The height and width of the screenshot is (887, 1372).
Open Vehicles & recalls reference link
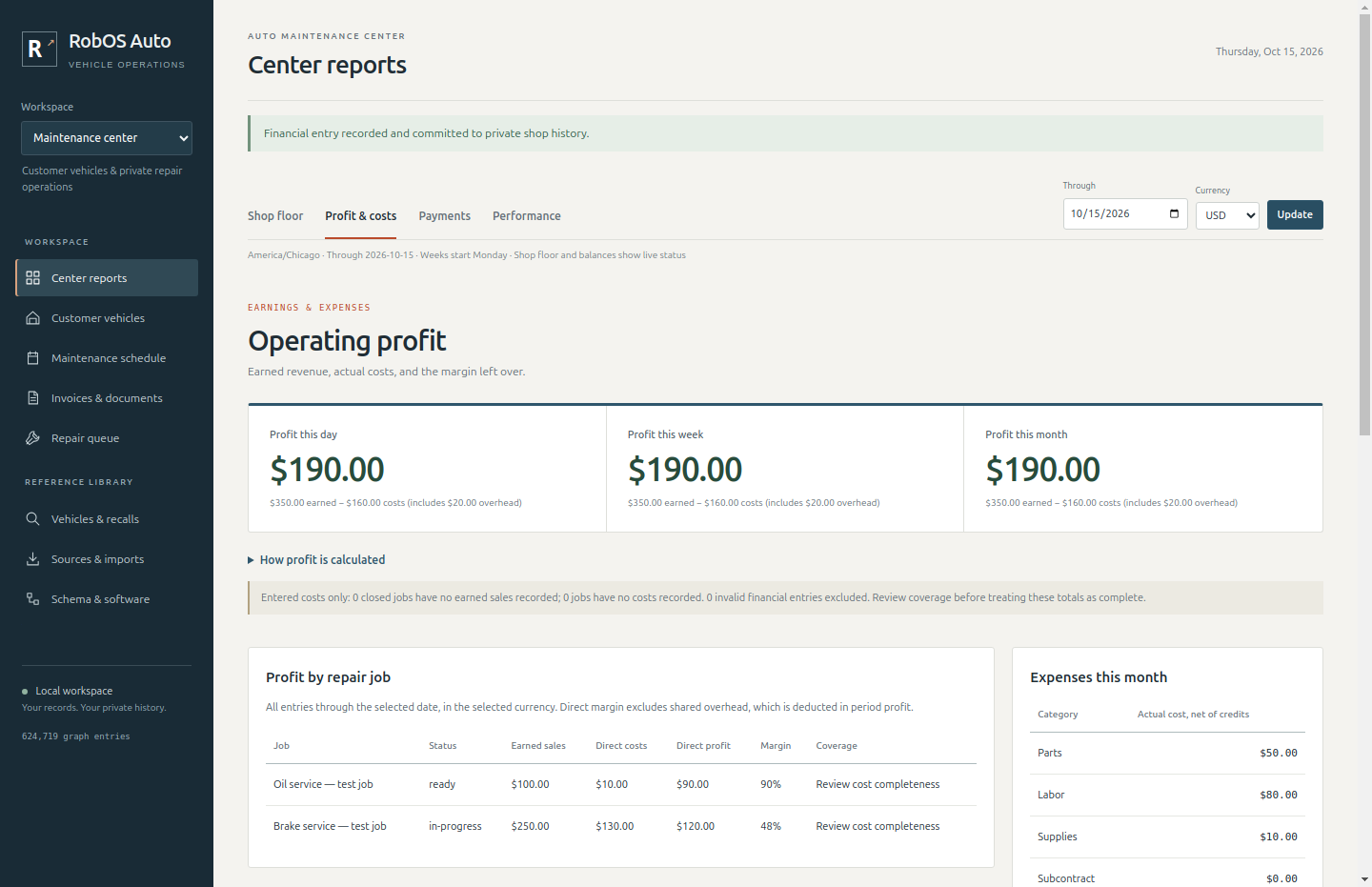[x=107, y=519]
